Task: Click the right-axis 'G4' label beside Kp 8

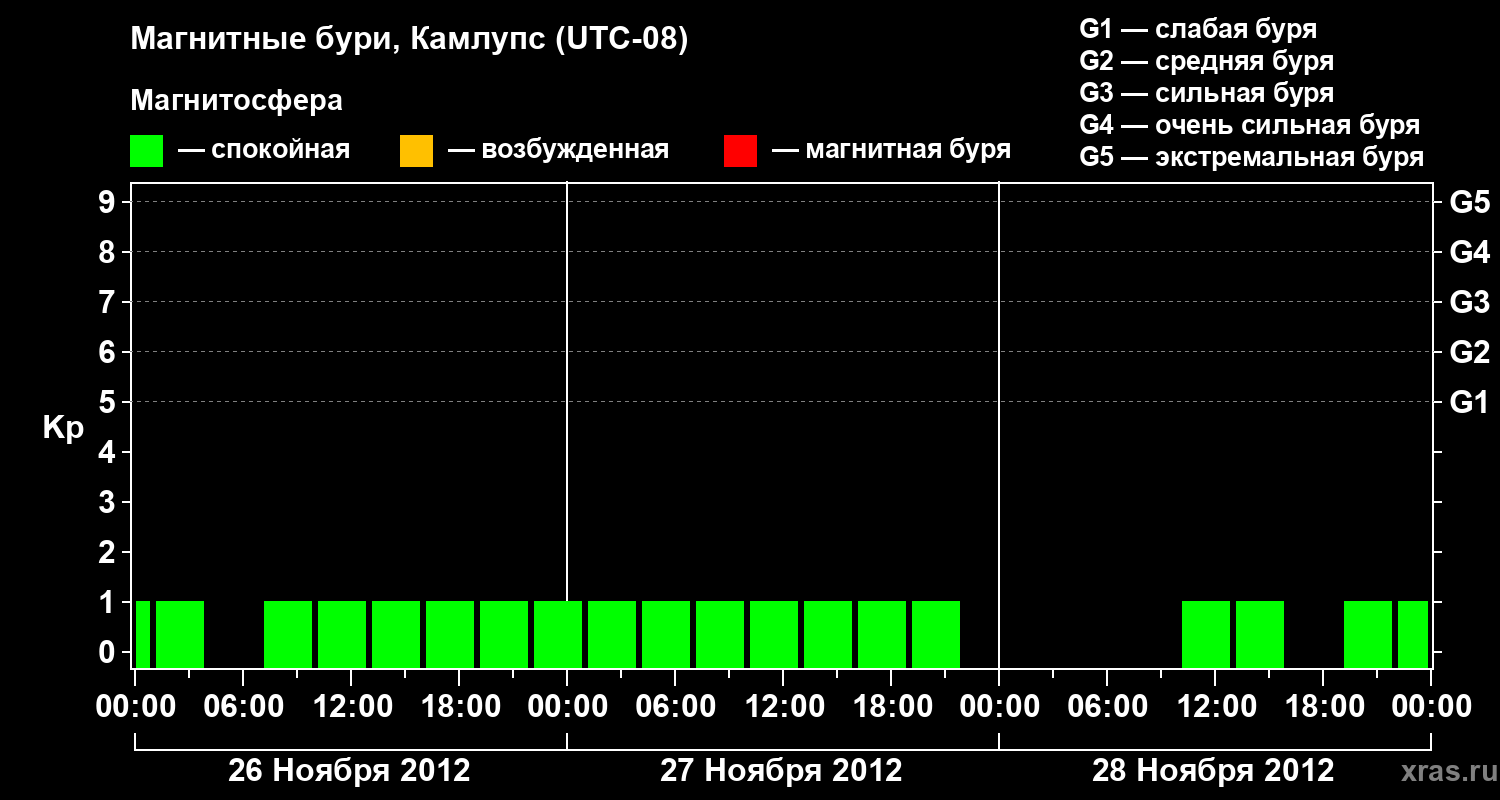Action: (1470, 252)
